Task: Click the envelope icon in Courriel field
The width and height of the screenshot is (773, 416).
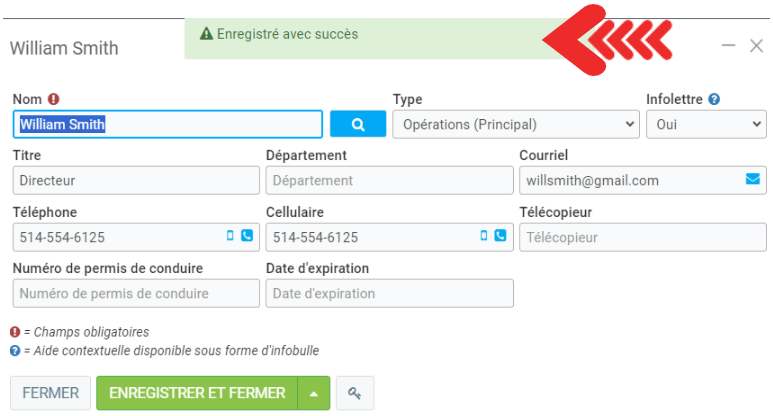Action: tap(752, 180)
